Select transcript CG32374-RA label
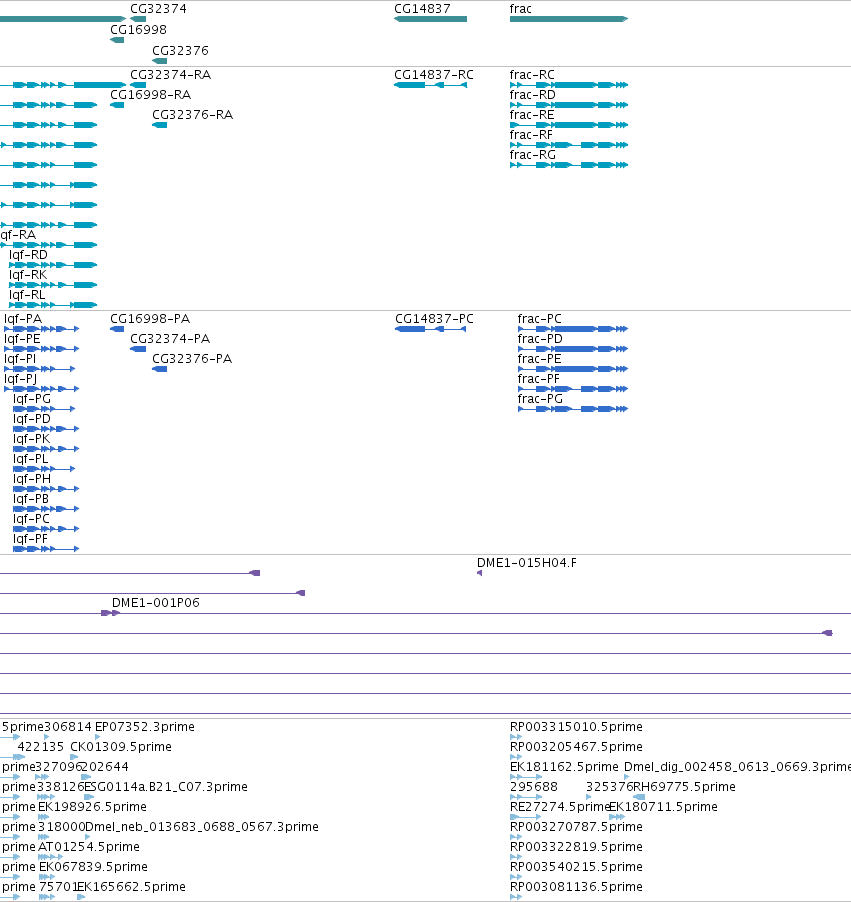Viewport: 851px width, 902px height. 170,75
